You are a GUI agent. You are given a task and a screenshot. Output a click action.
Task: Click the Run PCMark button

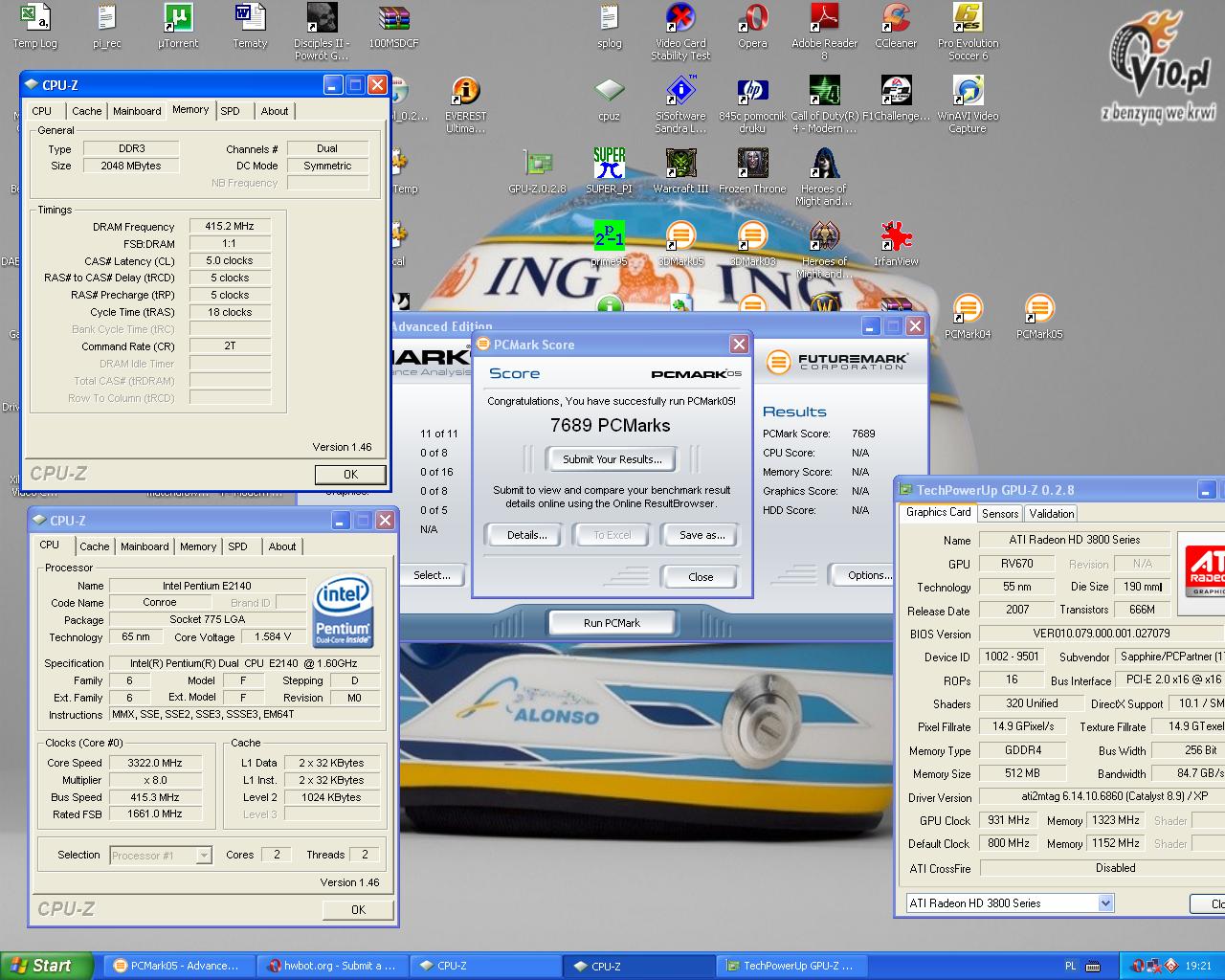pyautogui.click(x=612, y=623)
